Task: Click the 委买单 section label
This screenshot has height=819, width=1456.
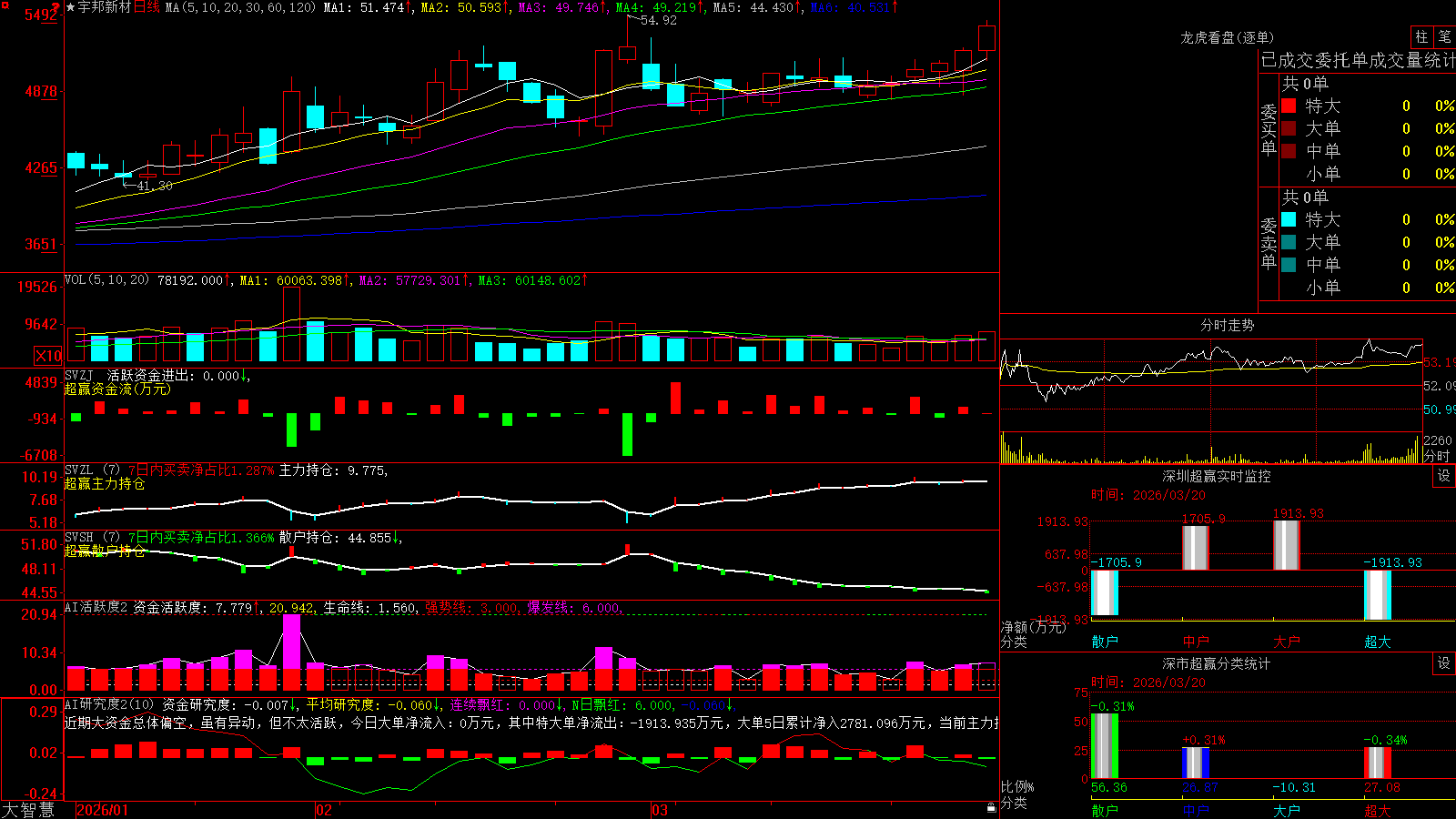Action: coord(1269,130)
